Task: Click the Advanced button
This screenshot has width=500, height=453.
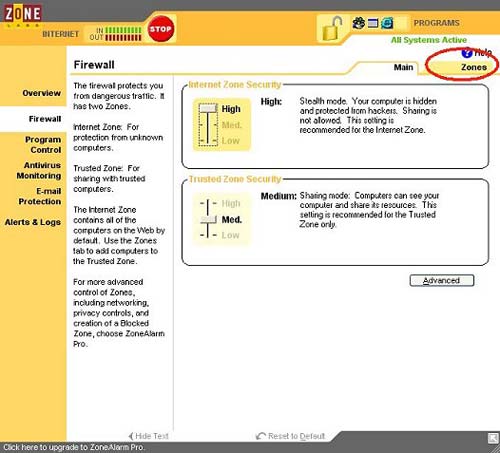Action: [442, 280]
